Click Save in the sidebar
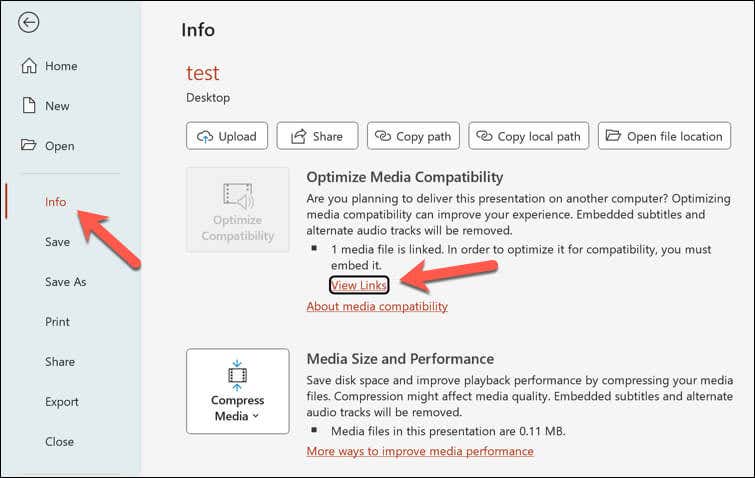Image resolution: width=755 pixels, height=478 pixels. coord(57,242)
